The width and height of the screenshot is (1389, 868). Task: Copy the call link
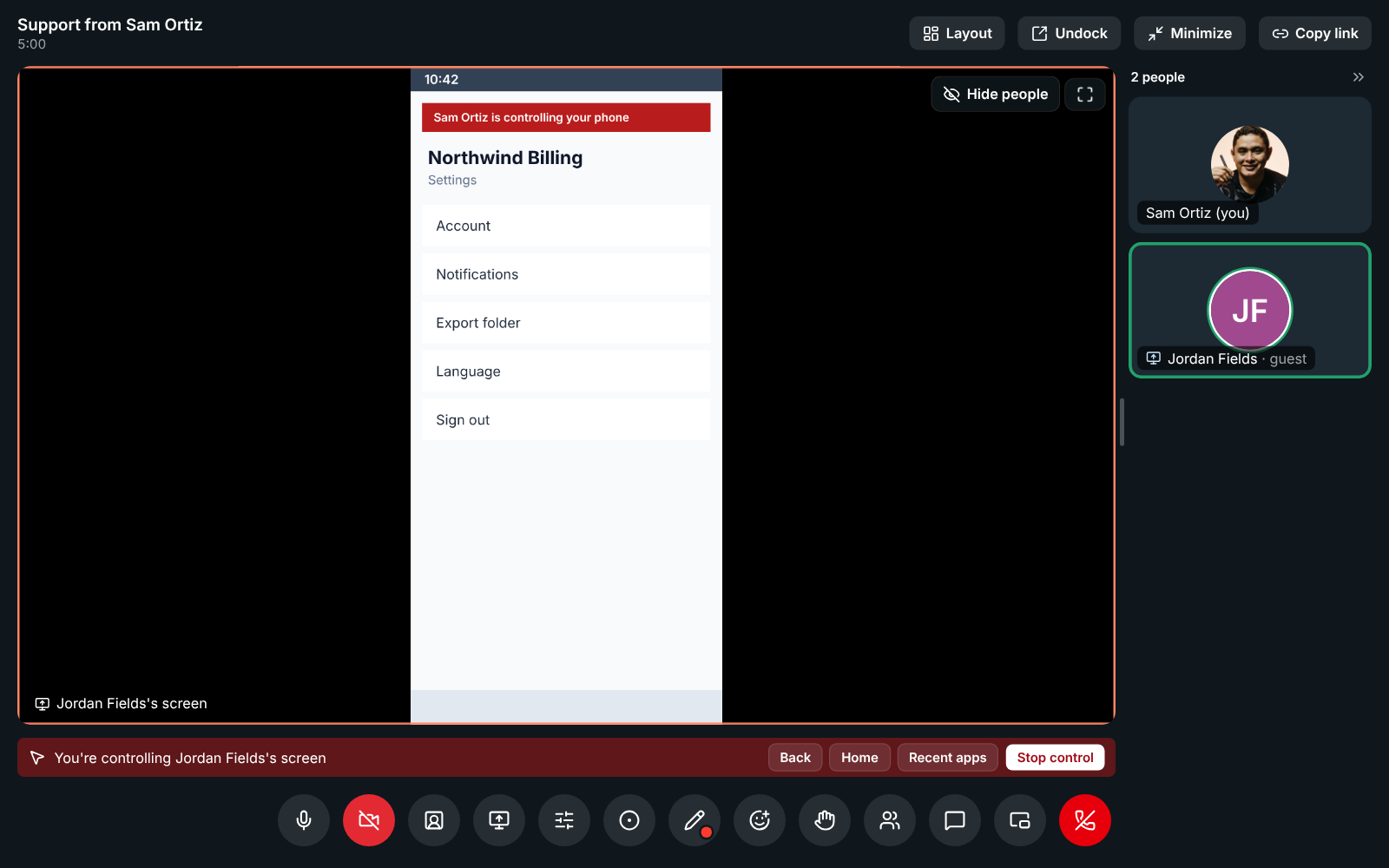(1315, 33)
